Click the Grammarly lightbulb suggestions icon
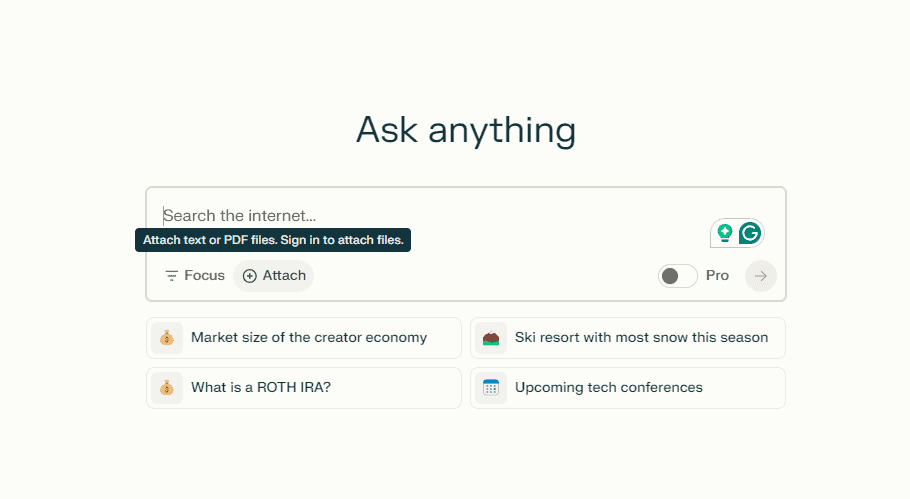910x499 pixels. tap(724, 234)
